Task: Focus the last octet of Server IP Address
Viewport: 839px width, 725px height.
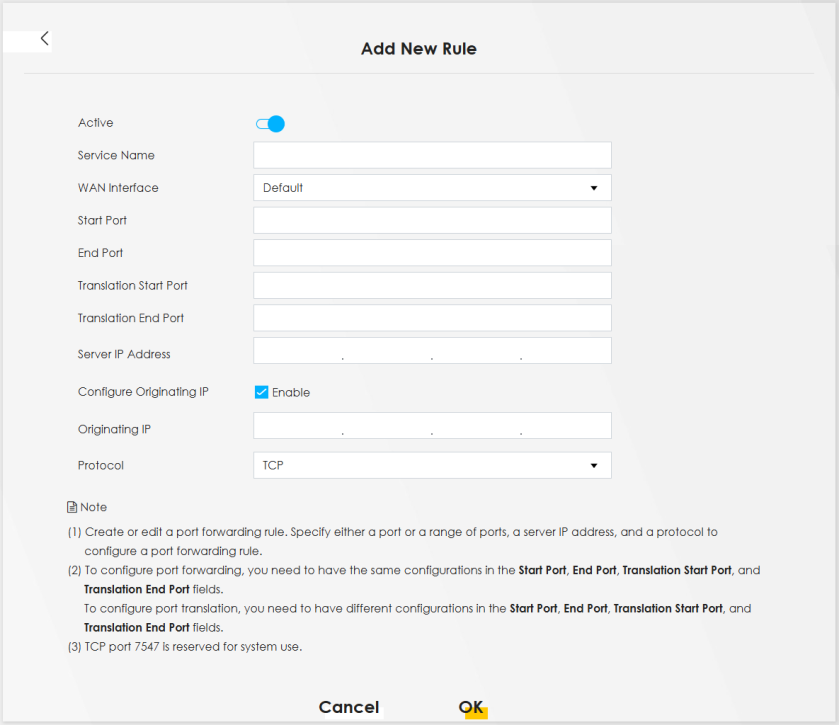Action: point(566,351)
